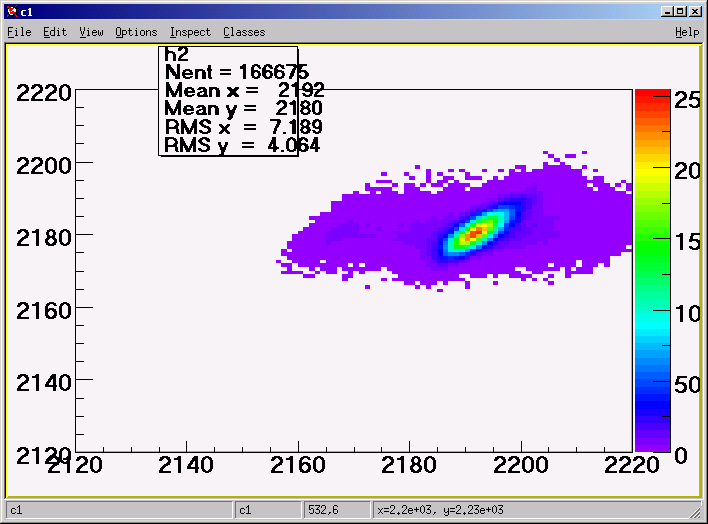This screenshot has width=708, height=524.
Task: Click palette axis label 20
Action: click(688, 171)
